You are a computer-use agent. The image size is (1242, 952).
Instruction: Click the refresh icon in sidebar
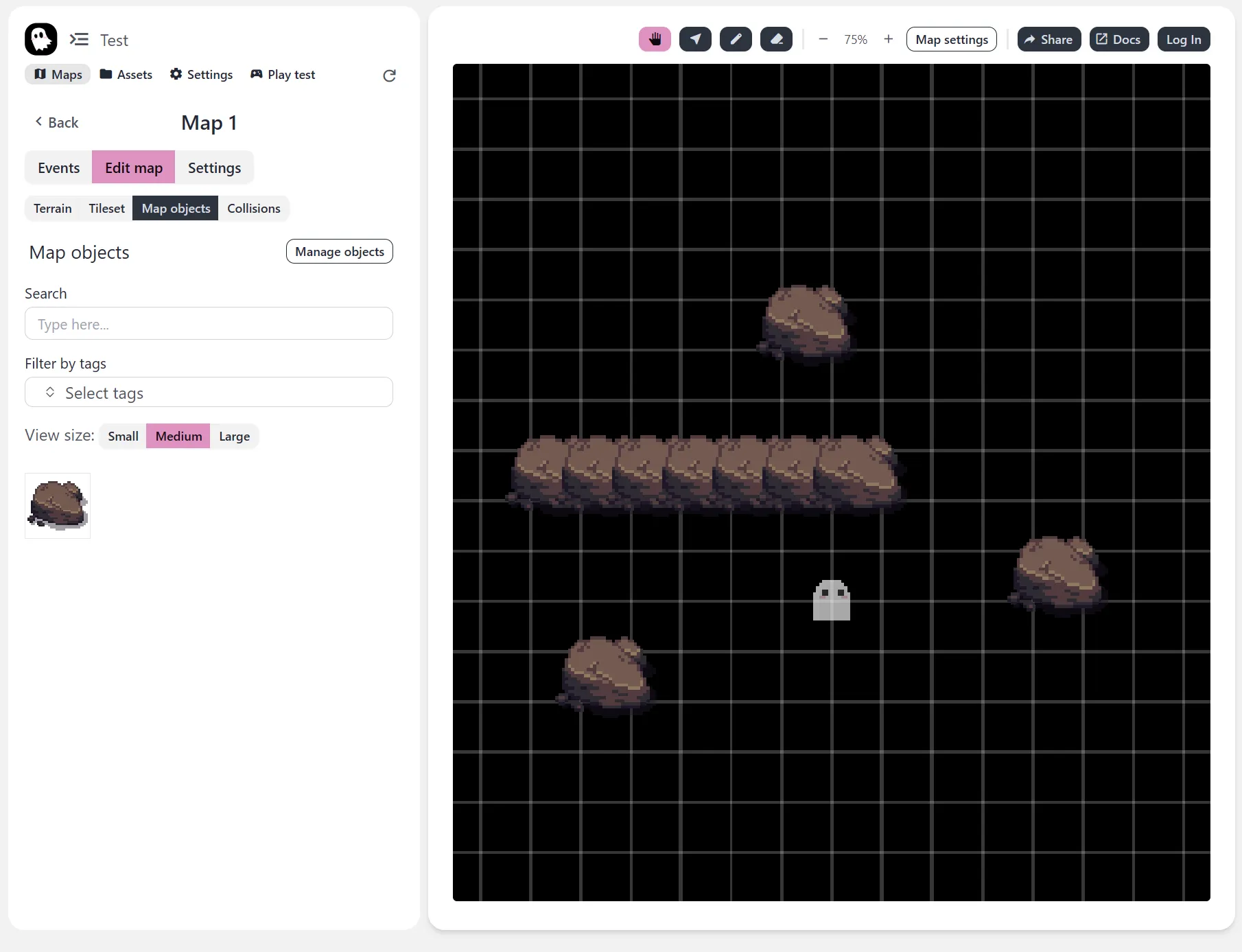(389, 76)
